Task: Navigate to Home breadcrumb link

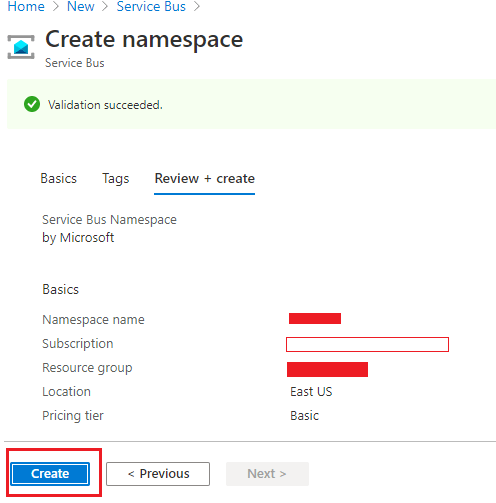Action: click(26, 6)
